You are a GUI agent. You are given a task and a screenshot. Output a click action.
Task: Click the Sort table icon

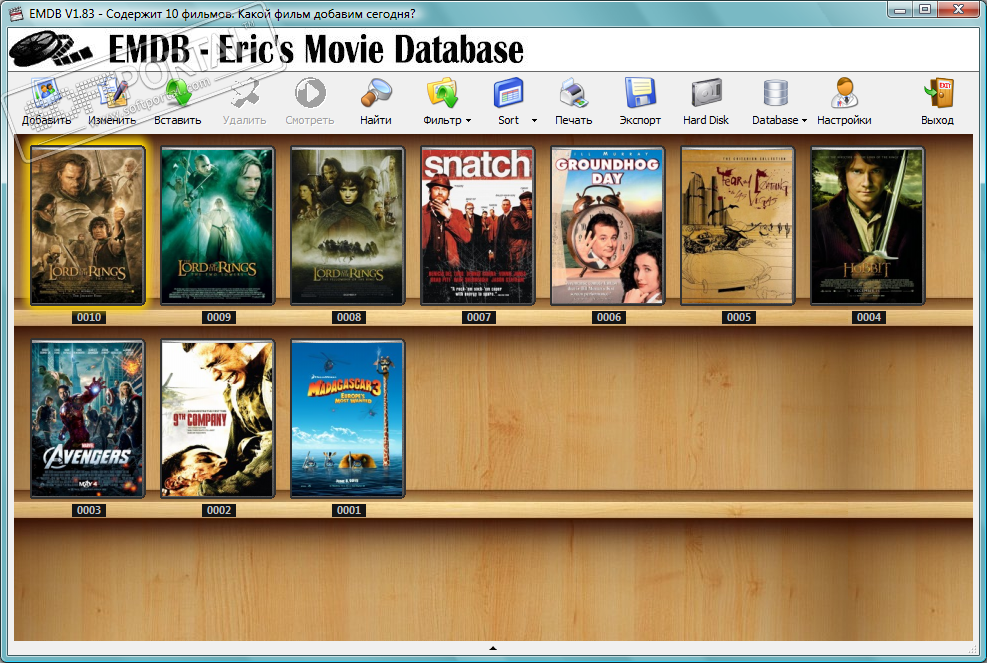click(509, 93)
